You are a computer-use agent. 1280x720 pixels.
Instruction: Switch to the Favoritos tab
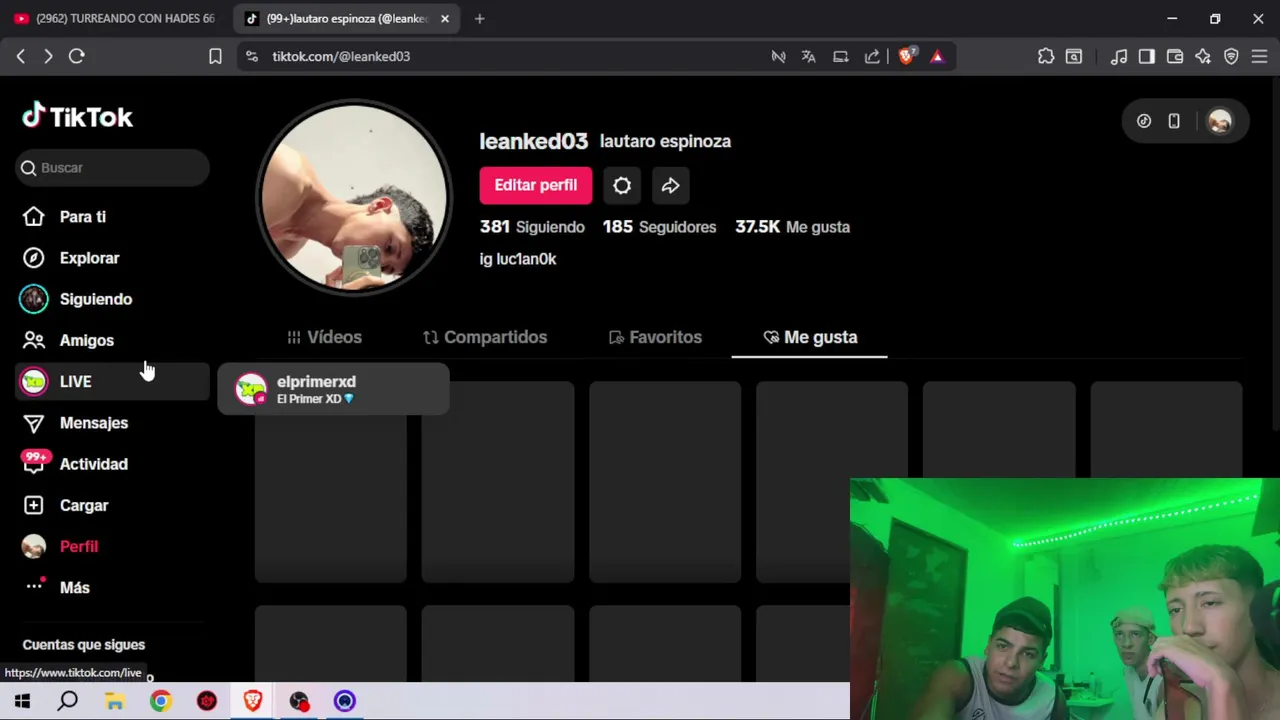(x=655, y=337)
